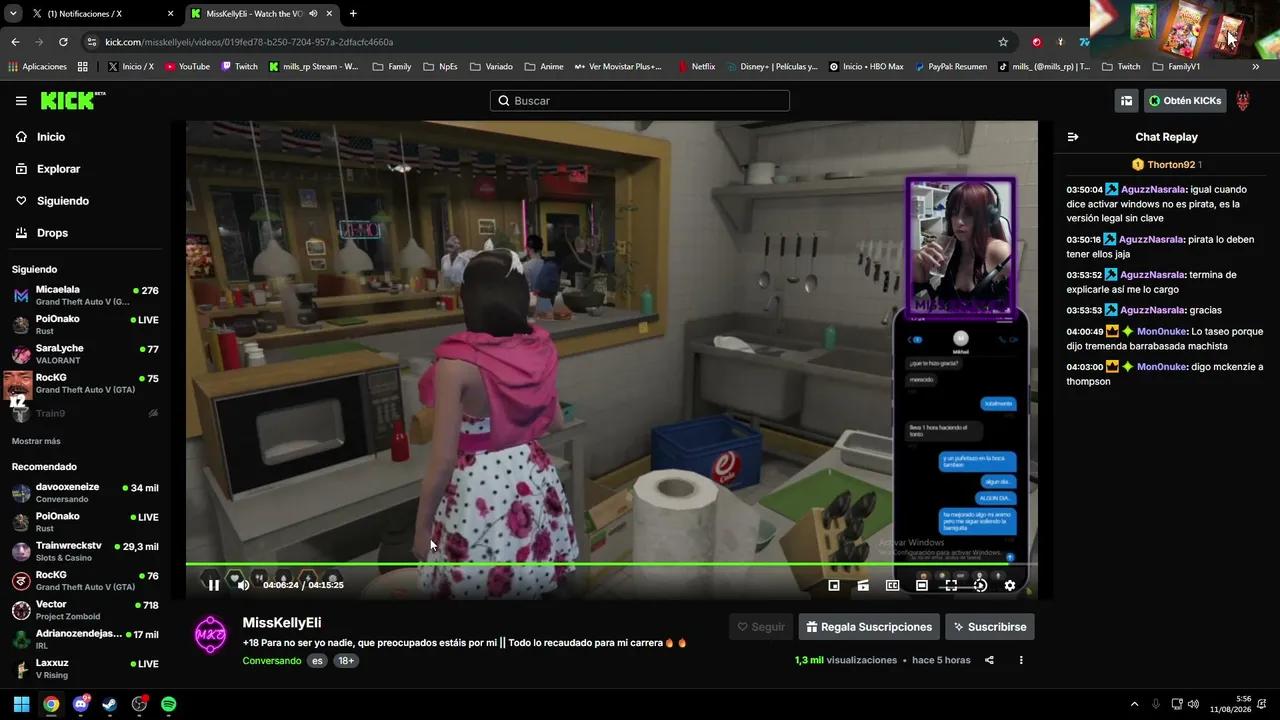Open Steam from the taskbar
Viewport: 1280px width, 720px height.
pyautogui.click(x=110, y=704)
